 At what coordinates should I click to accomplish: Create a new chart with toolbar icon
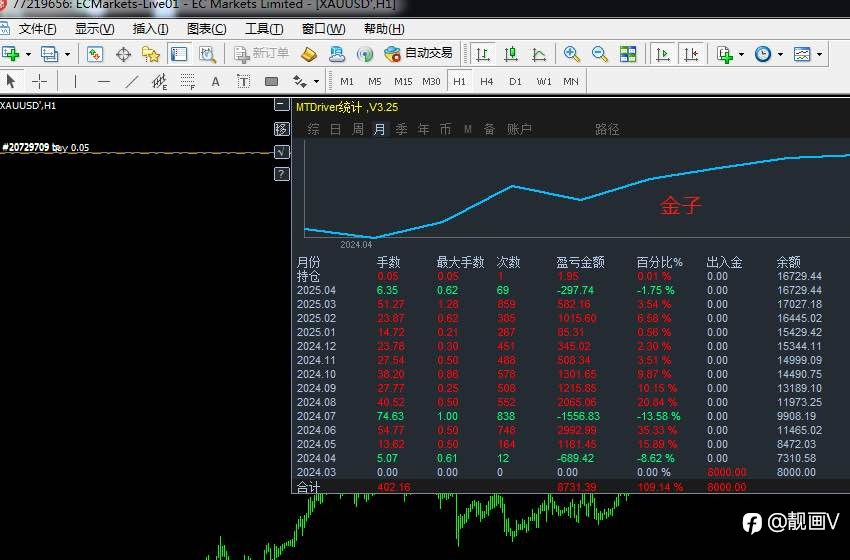11,54
